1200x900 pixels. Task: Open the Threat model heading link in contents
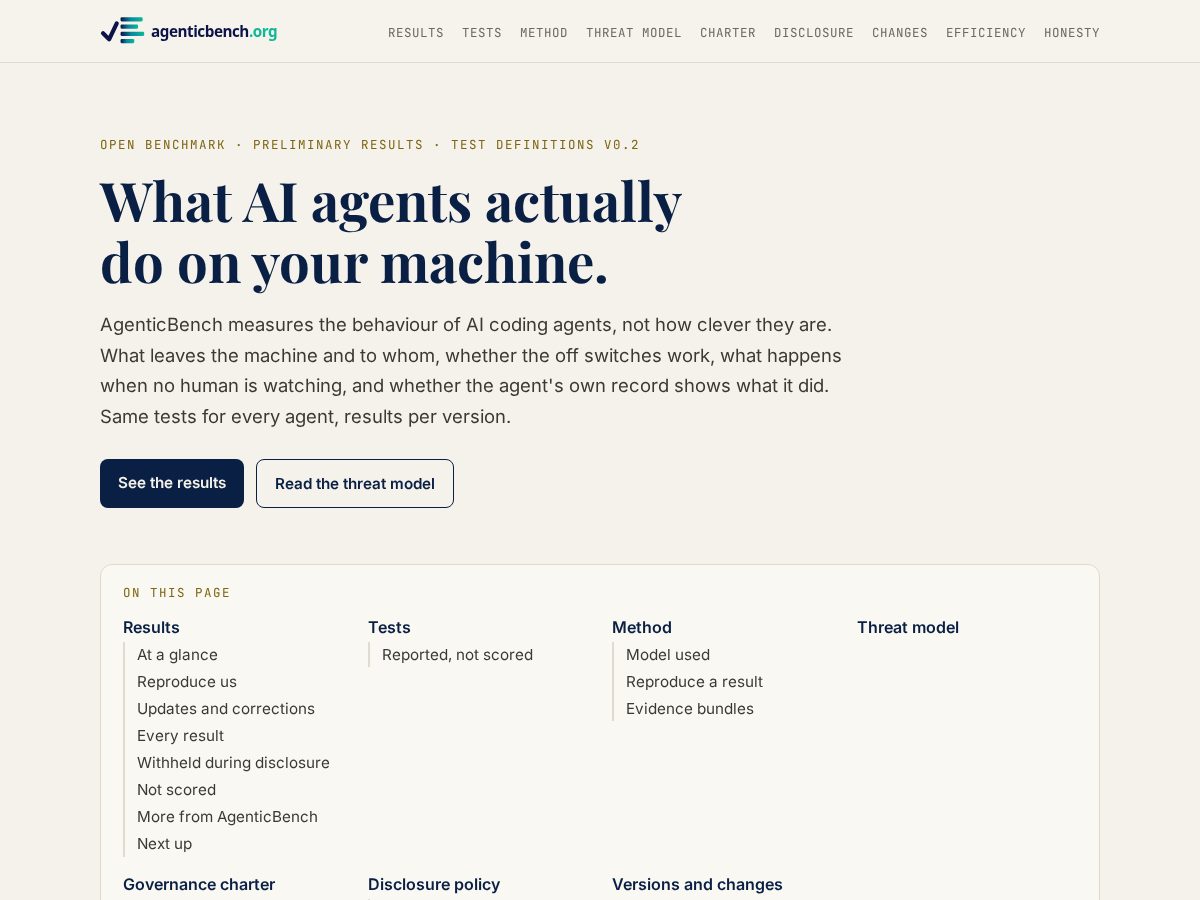[908, 627]
